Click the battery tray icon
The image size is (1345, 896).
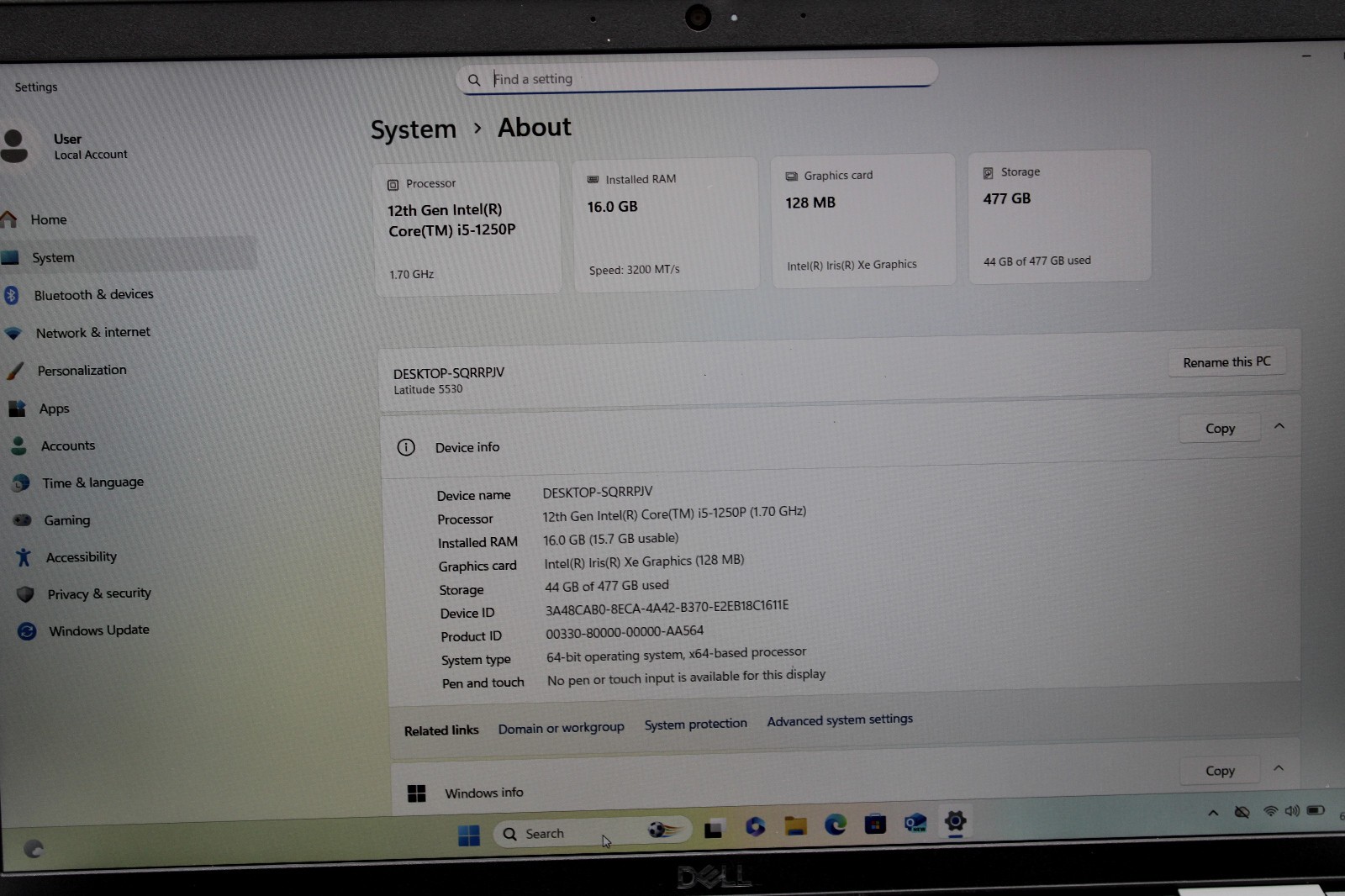point(1316,810)
